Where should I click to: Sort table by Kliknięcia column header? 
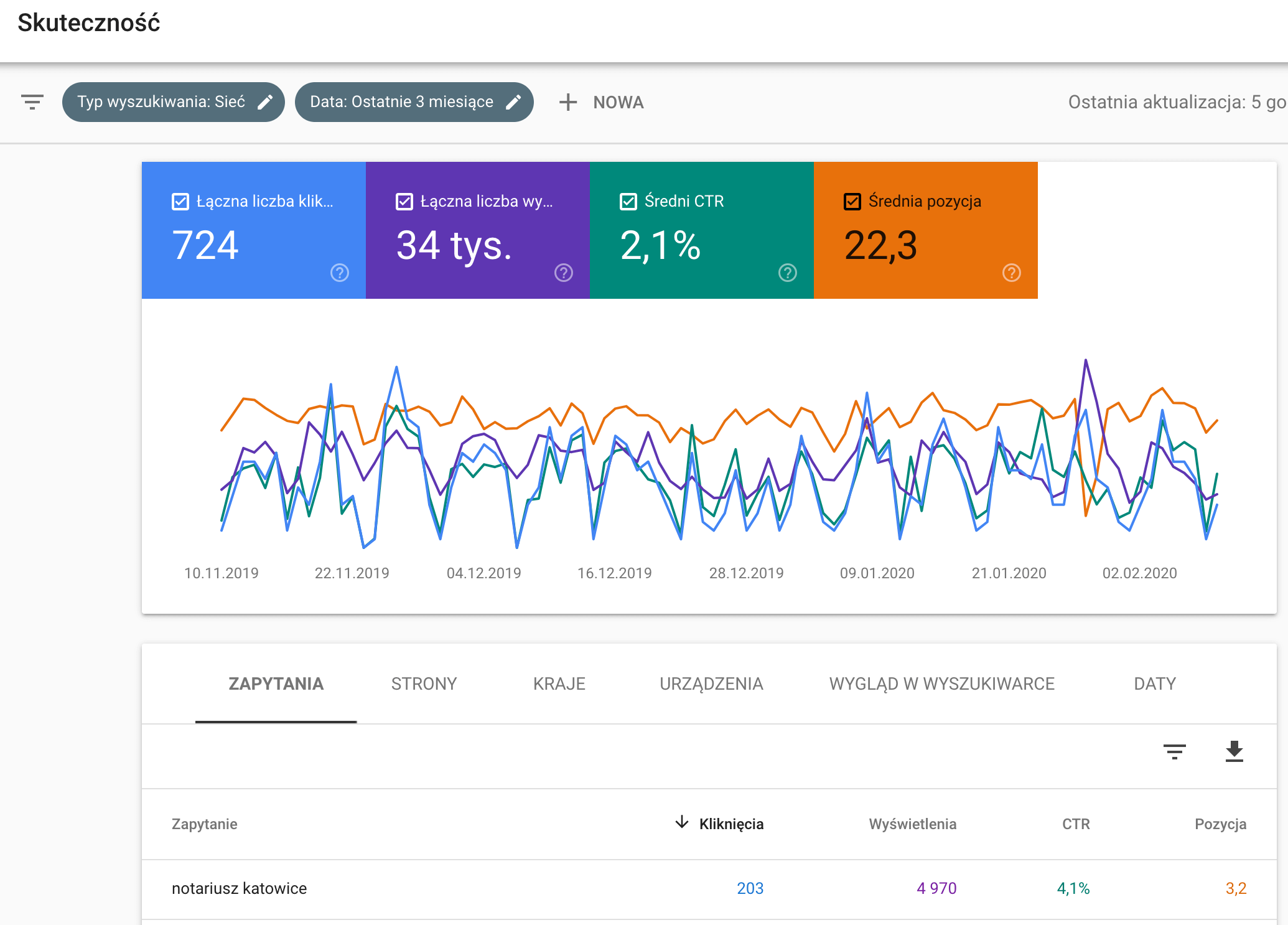click(731, 824)
